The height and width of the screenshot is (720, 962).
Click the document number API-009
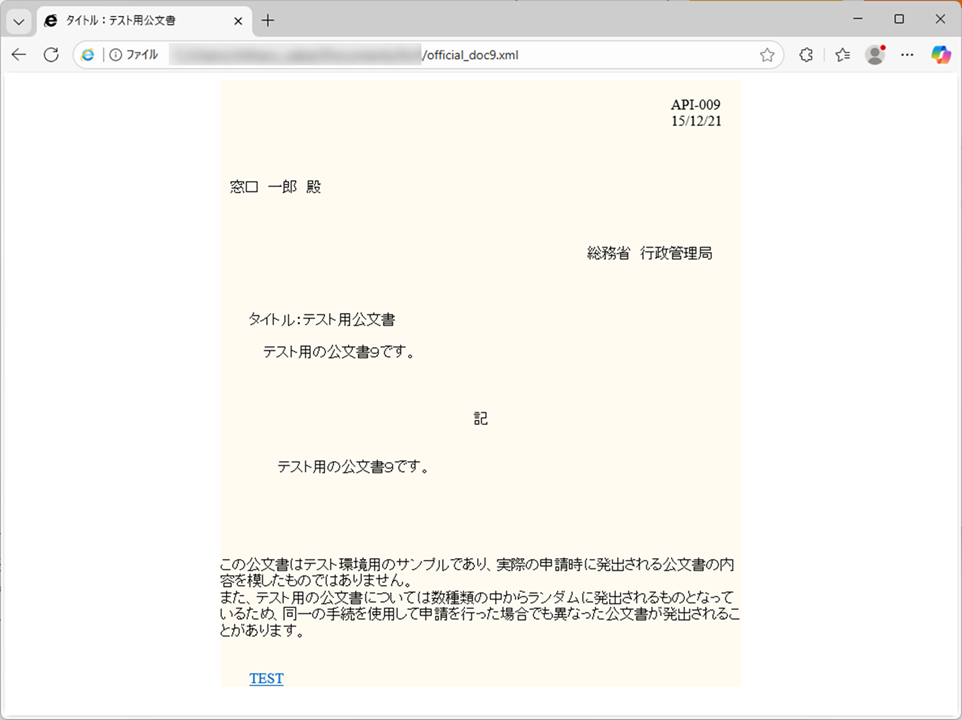click(x=695, y=105)
